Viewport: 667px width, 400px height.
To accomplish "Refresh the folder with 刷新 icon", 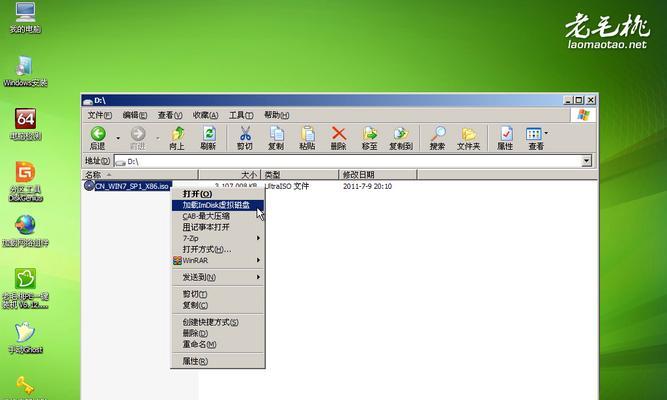I will point(208,134).
